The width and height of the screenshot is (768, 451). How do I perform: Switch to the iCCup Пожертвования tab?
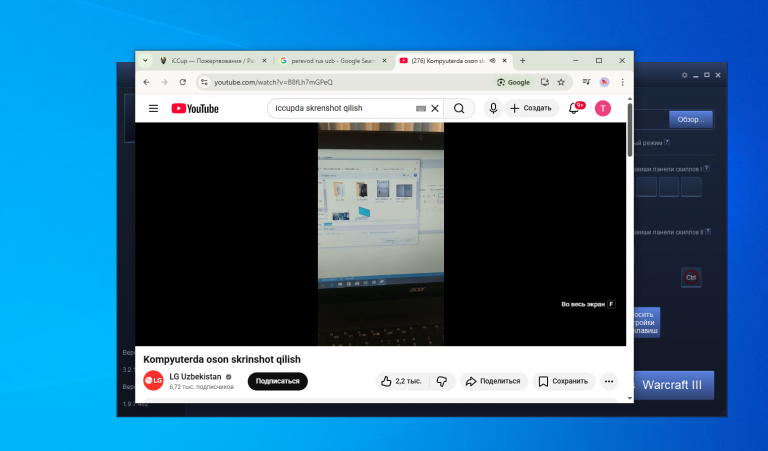pyautogui.click(x=213, y=61)
